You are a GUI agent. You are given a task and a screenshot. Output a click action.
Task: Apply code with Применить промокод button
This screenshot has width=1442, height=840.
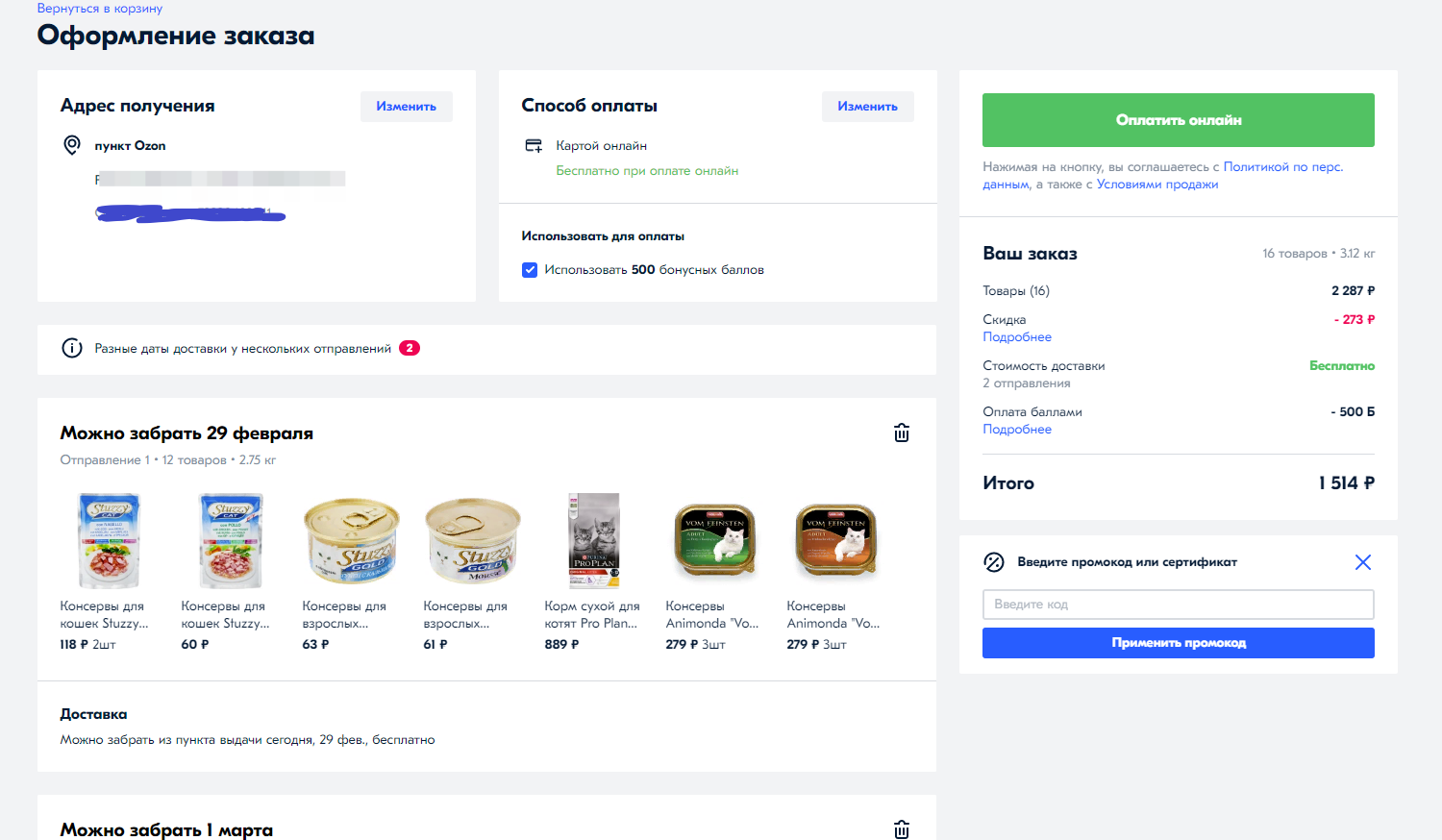(1179, 643)
